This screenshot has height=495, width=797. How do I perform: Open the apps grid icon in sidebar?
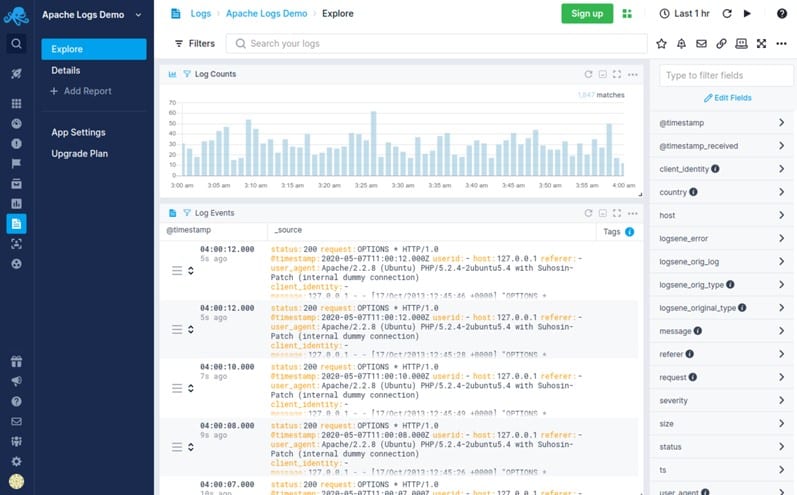(16, 104)
